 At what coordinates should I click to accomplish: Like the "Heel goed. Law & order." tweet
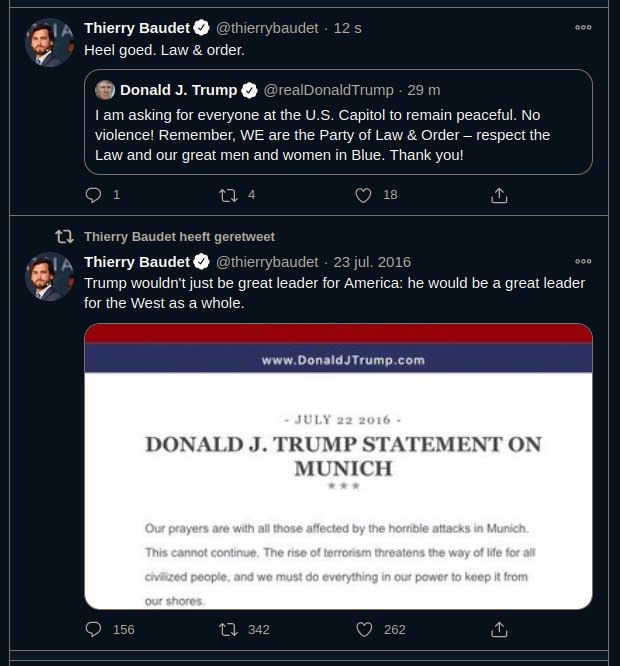point(364,195)
